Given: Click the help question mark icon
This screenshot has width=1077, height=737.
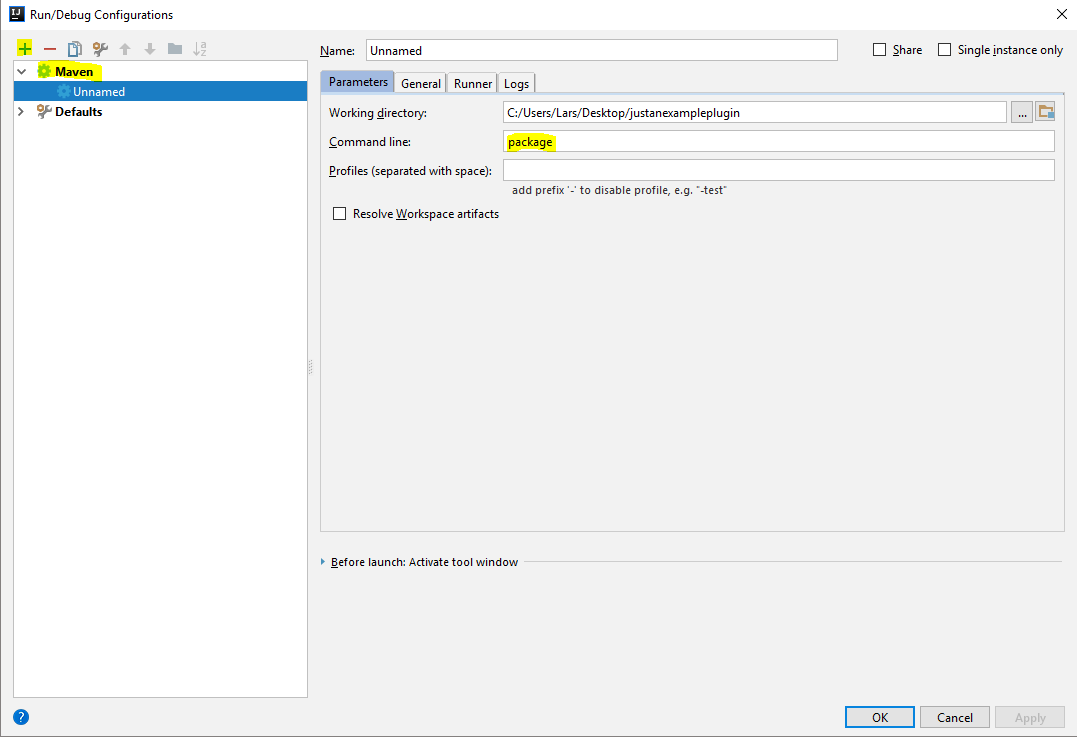Looking at the screenshot, I should click(x=20, y=717).
